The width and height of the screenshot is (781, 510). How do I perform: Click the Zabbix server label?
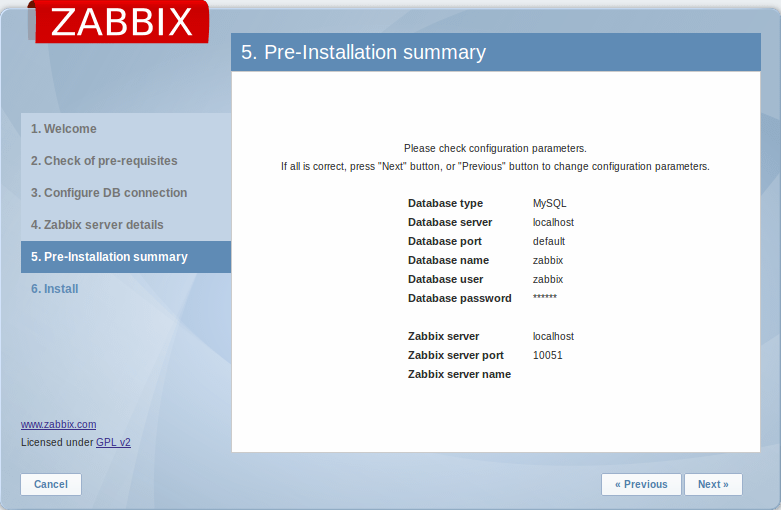pyautogui.click(x=443, y=336)
